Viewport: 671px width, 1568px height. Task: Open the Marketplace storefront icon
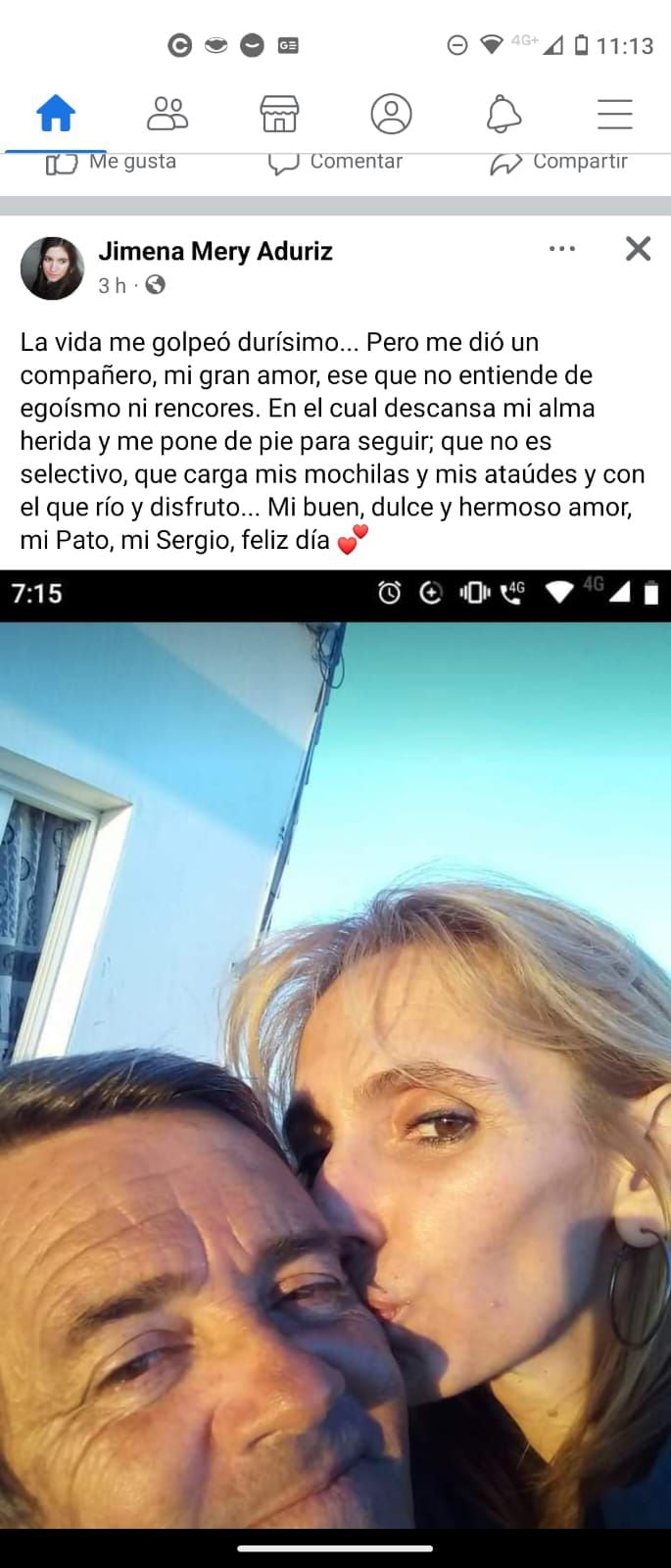279,114
